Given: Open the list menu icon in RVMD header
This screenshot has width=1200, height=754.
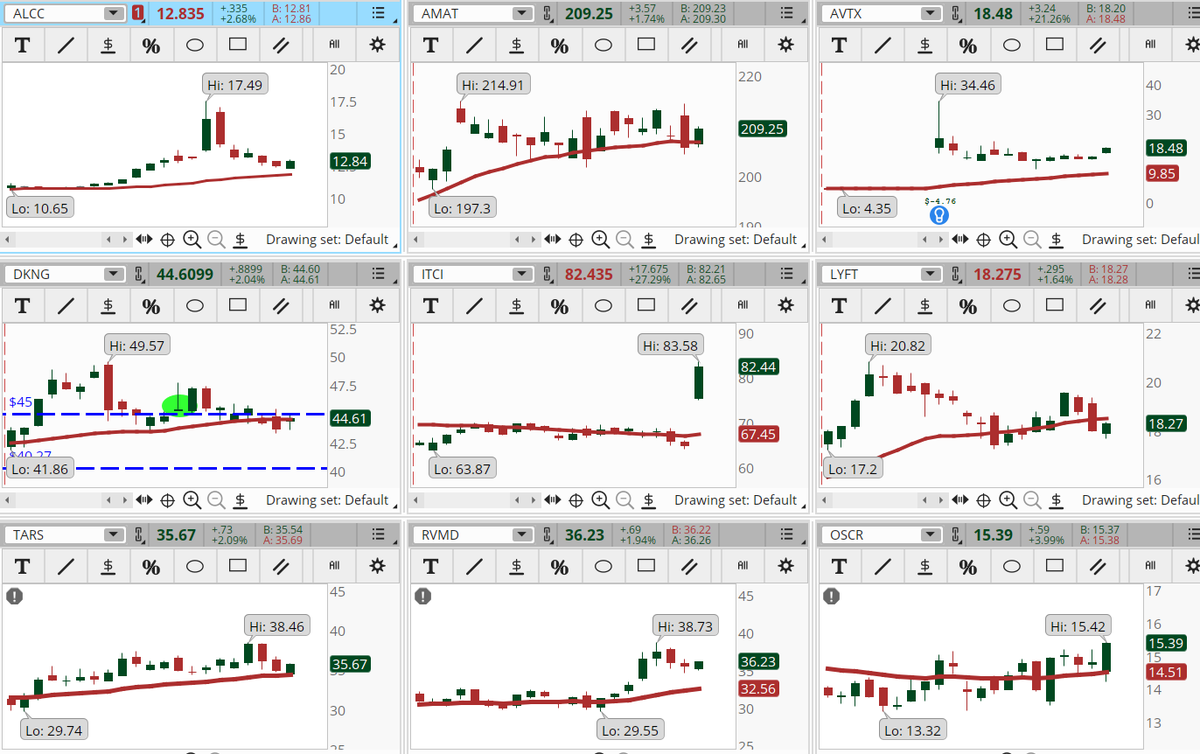Looking at the screenshot, I should pyautogui.click(x=786, y=535).
